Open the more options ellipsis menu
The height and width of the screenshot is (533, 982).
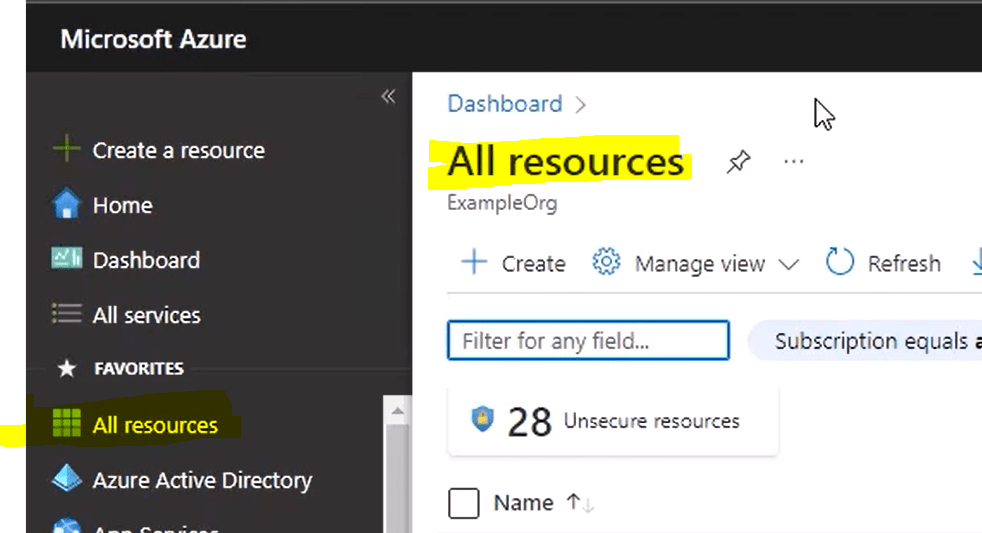pyautogui.click(x=793, y=162)
